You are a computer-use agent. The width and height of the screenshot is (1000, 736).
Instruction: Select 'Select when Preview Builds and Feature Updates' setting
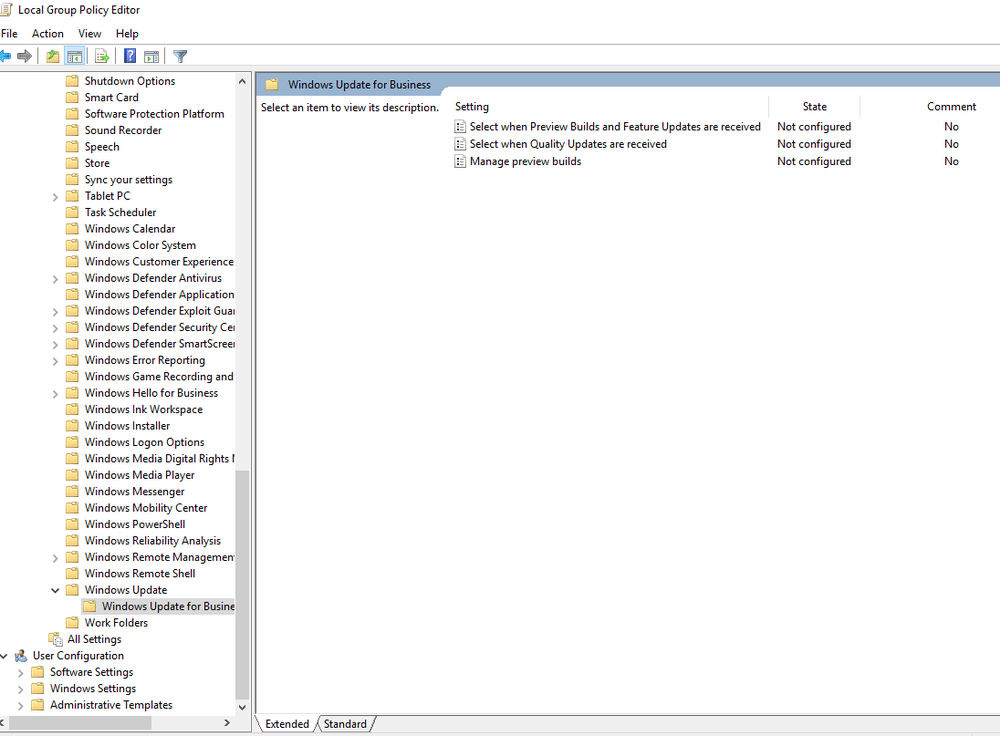[615, 126]
